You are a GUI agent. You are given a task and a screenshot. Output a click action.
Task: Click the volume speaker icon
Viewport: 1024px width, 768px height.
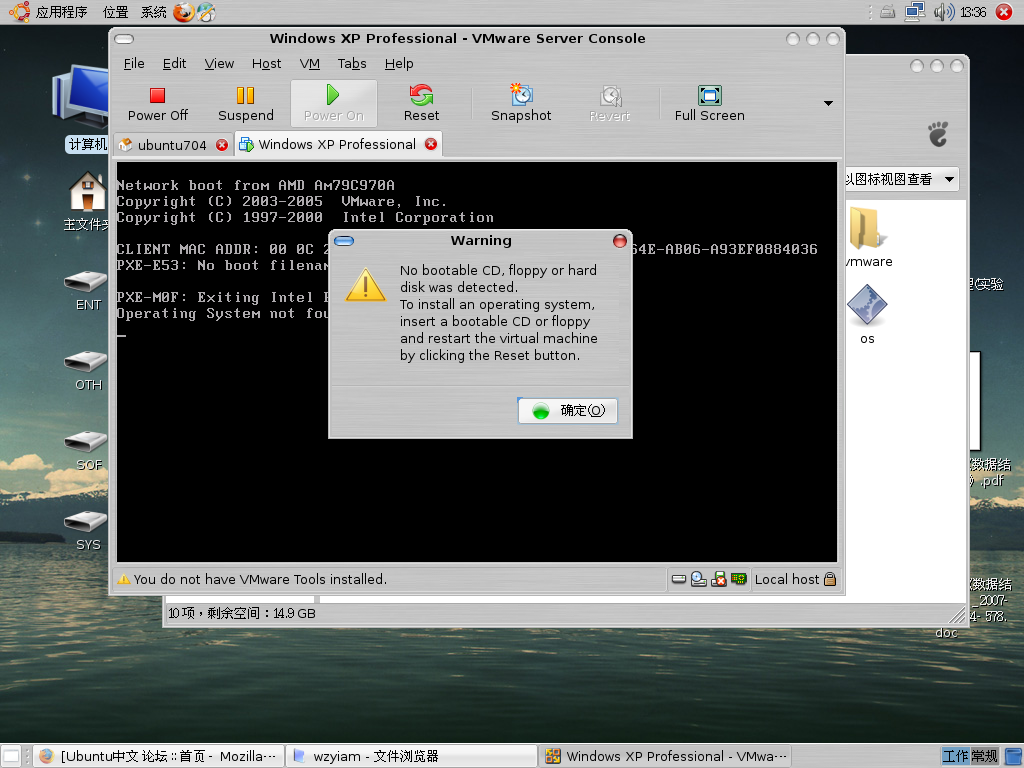coord(944,12)
